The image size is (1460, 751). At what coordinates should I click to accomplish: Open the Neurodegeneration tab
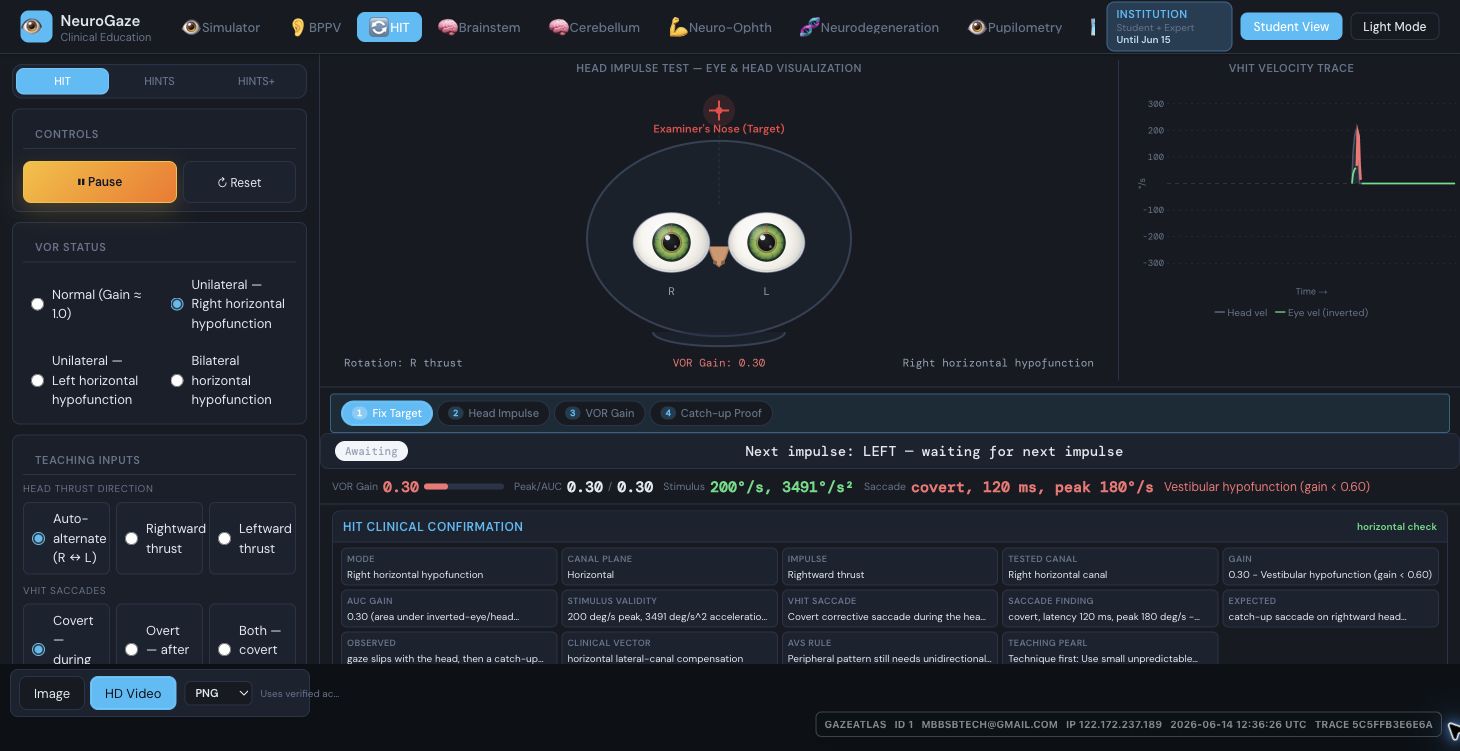(869, 27)
